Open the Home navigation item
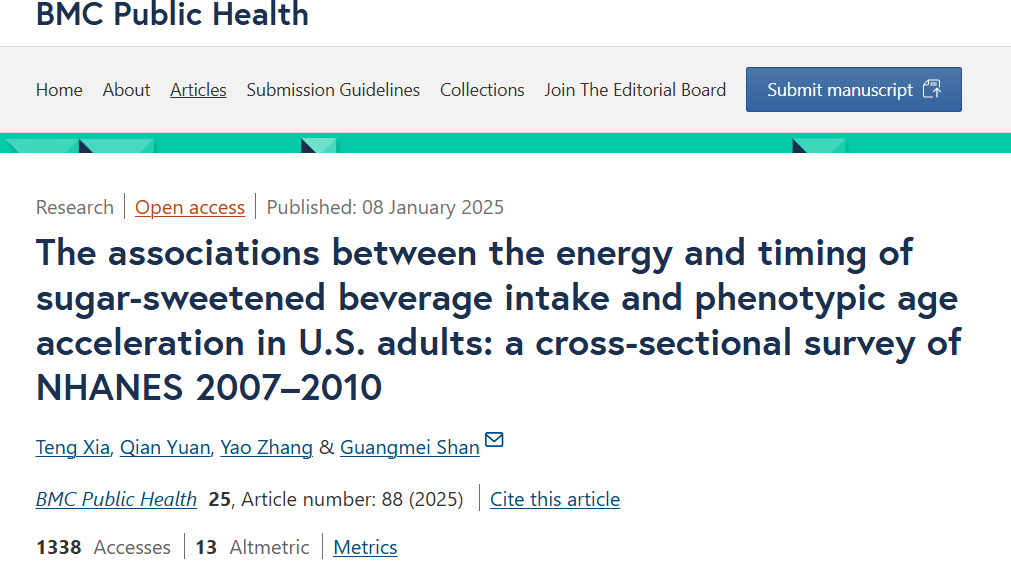1011x566 pixels. click(x=59, y=90)
